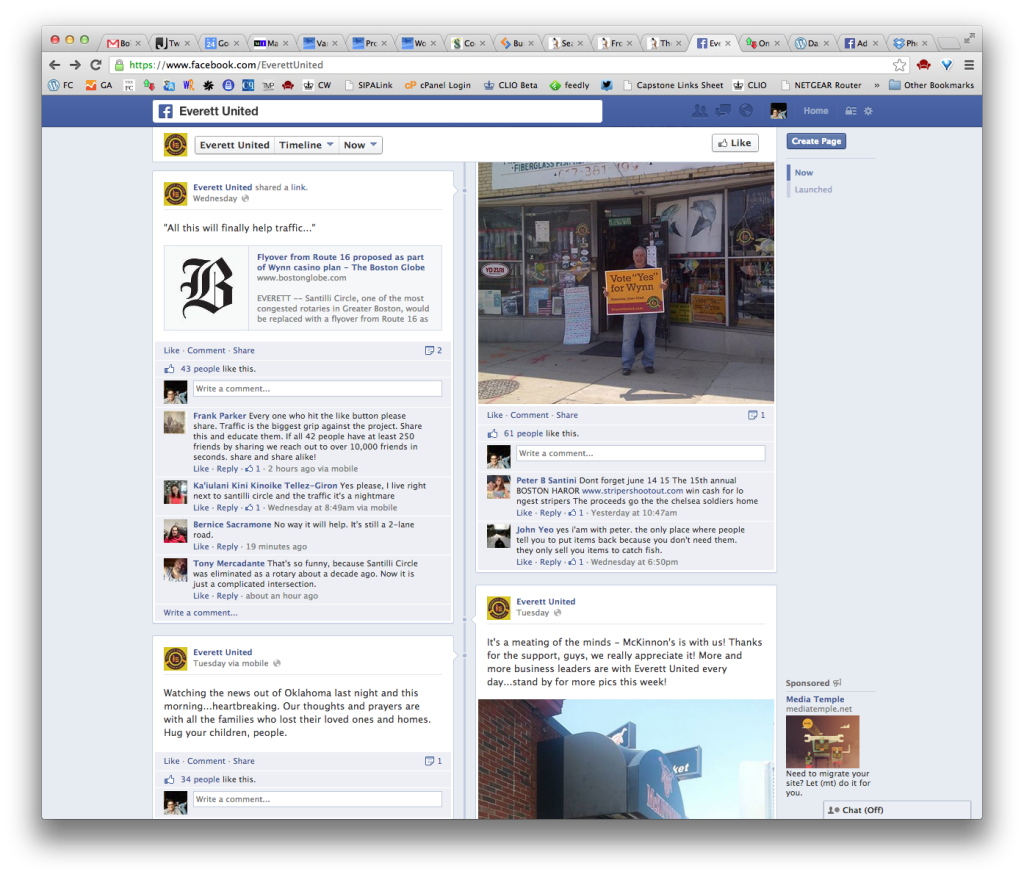The image size is (1024, 877).
Task: Open the FC WordPress bookmark
Action: (61, 85)
